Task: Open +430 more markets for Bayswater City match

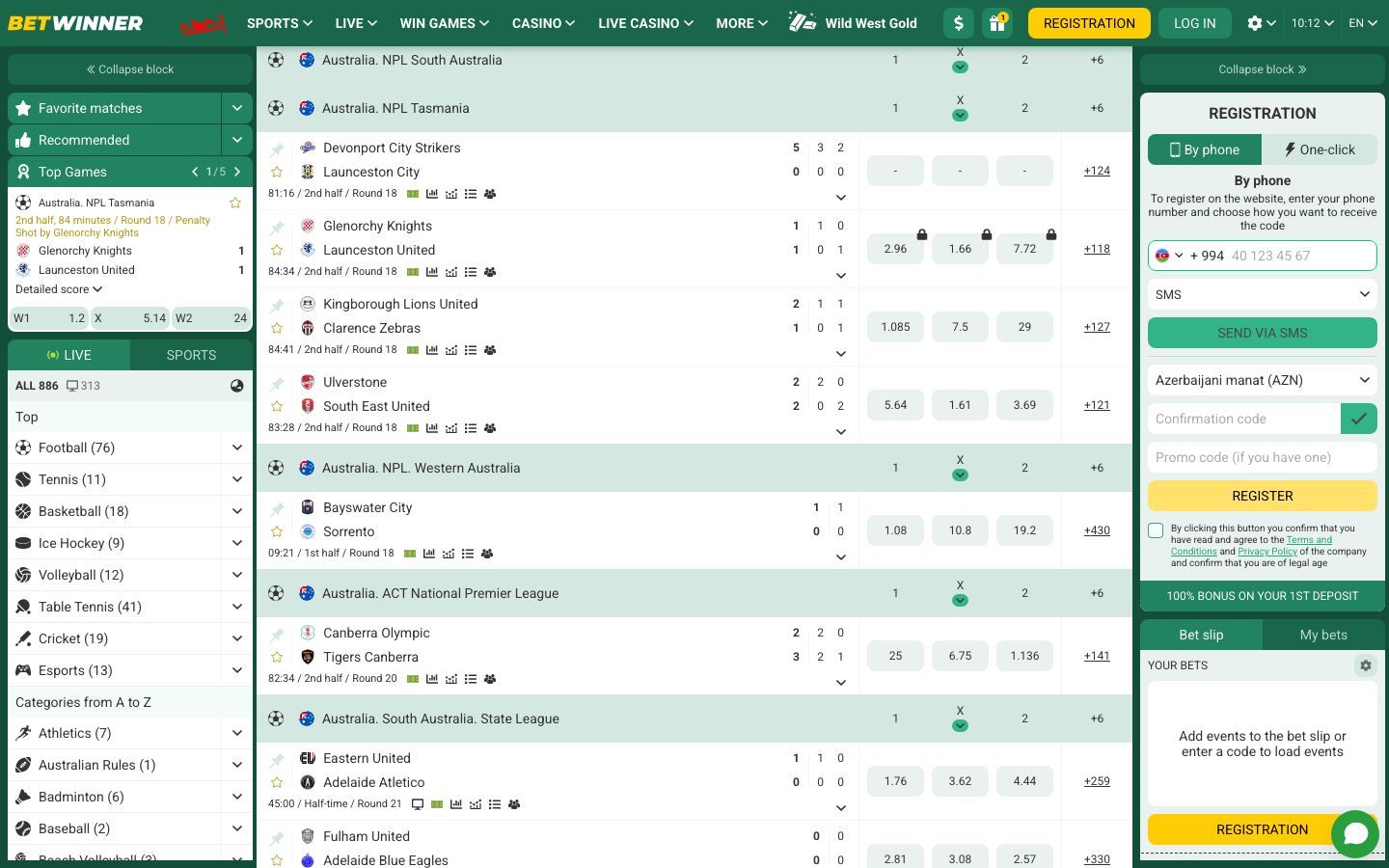Action: coord(1097,530)
